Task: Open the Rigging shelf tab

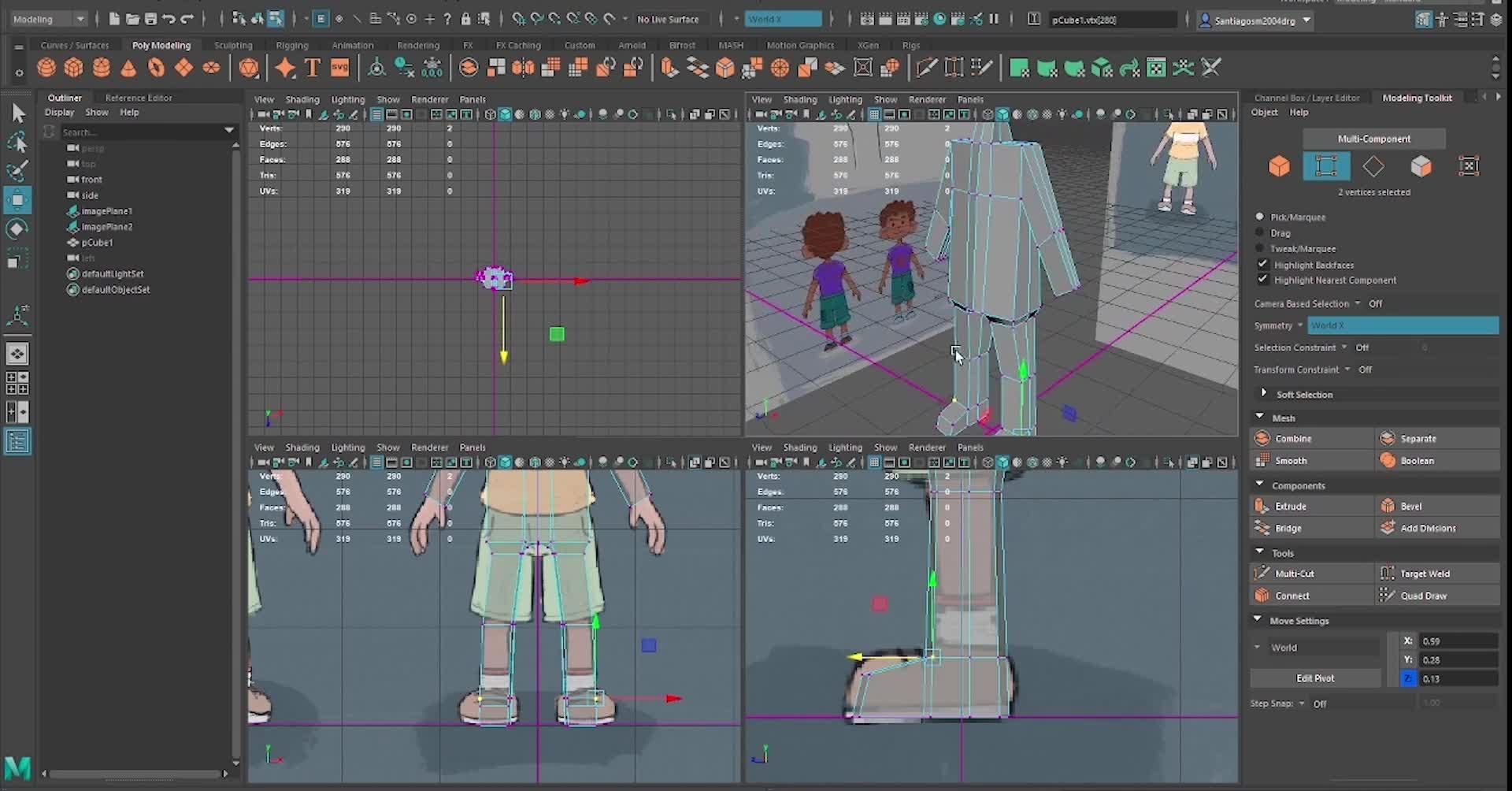Action: pos(292,46)
